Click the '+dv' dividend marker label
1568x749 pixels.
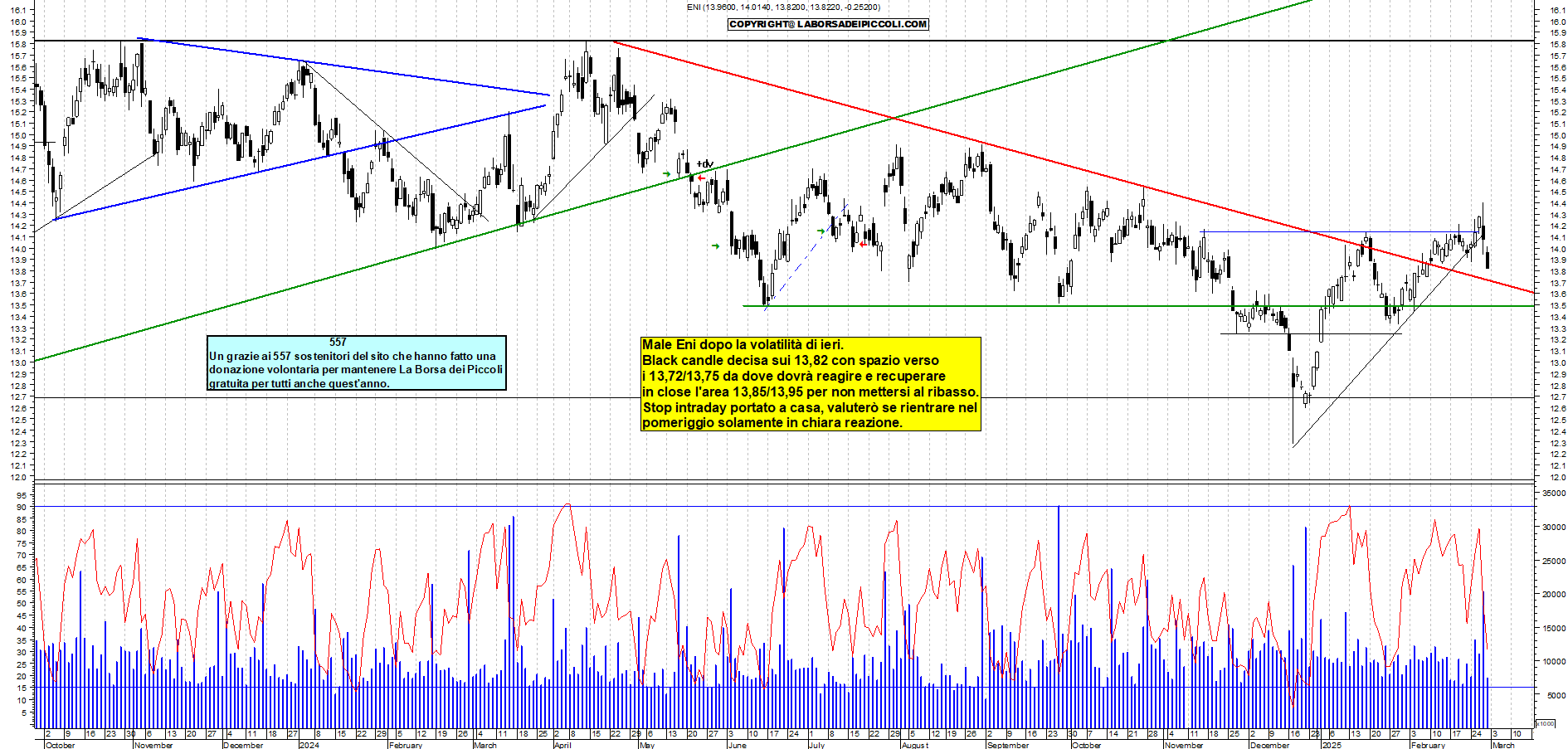tap(705, 164)
